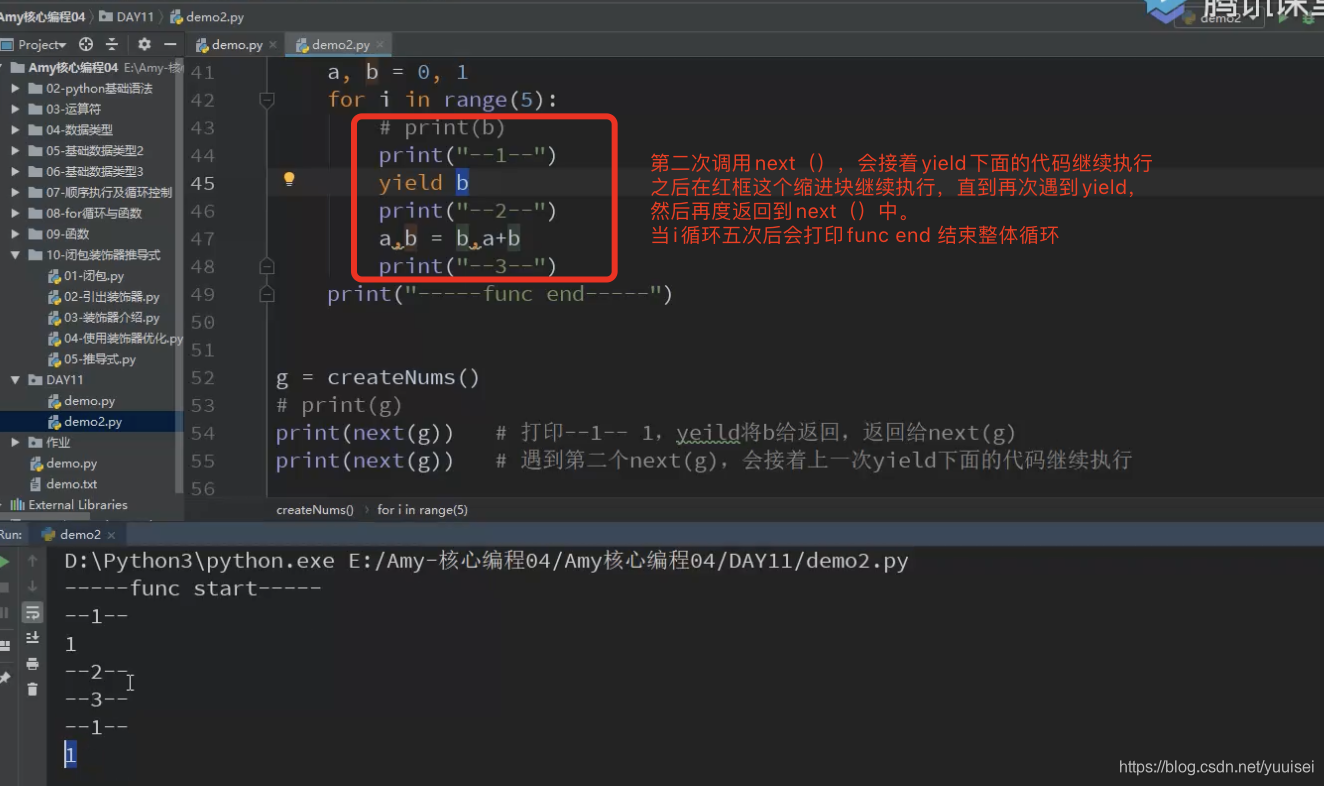Click the locate/scroll-from-source target icon
1324x786 pixels.
(86, 44)
